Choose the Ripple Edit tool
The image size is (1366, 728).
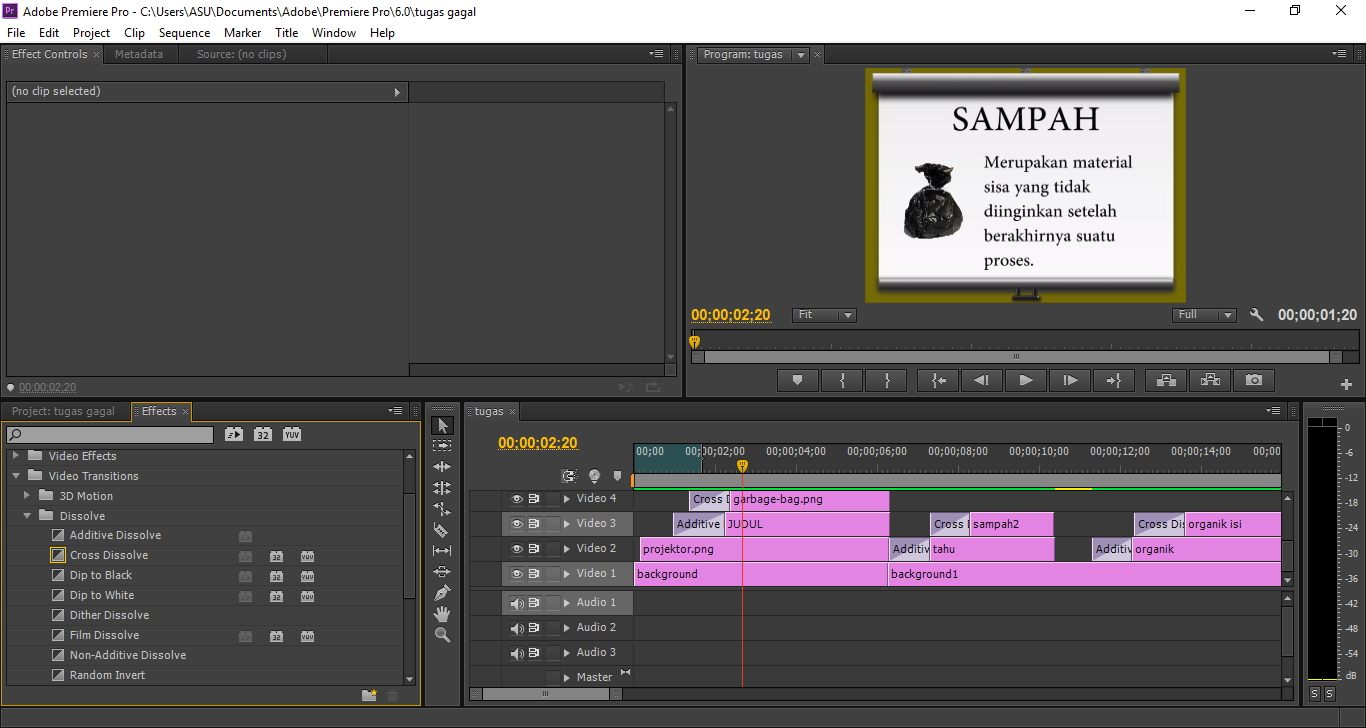click(442, 467)
